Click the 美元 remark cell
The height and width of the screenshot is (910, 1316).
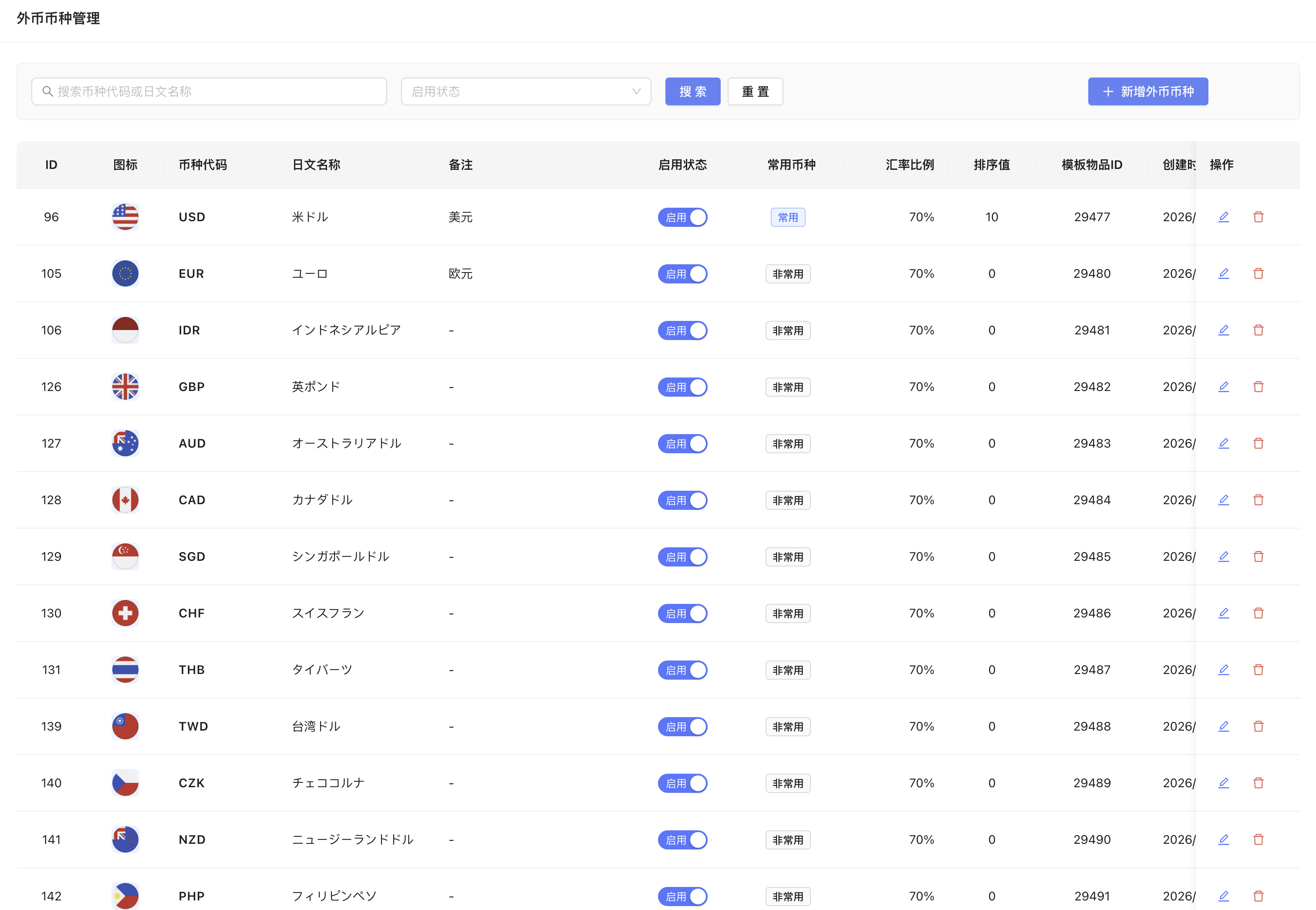(460, 217)
